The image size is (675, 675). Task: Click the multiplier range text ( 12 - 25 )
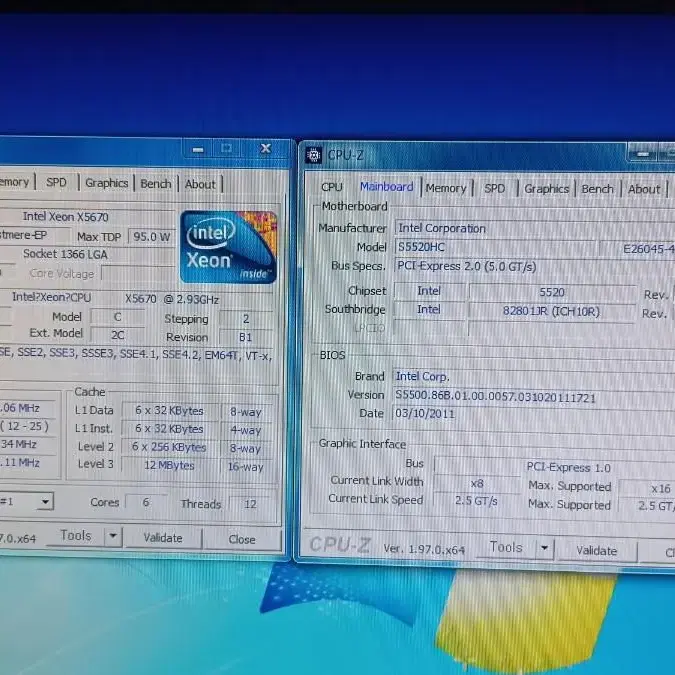click(x=25, y=426)
